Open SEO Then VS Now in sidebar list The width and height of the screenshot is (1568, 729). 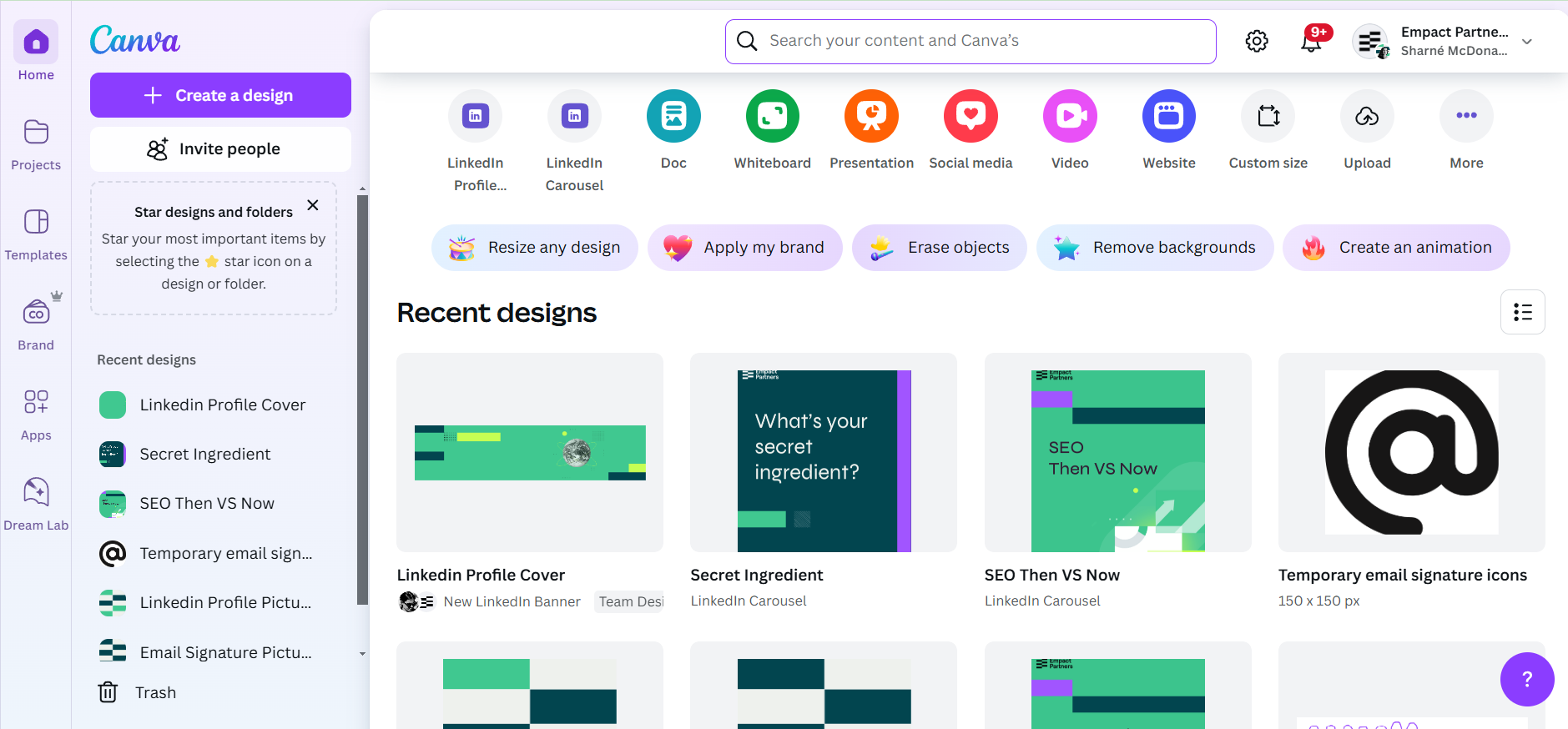[220, 503]
